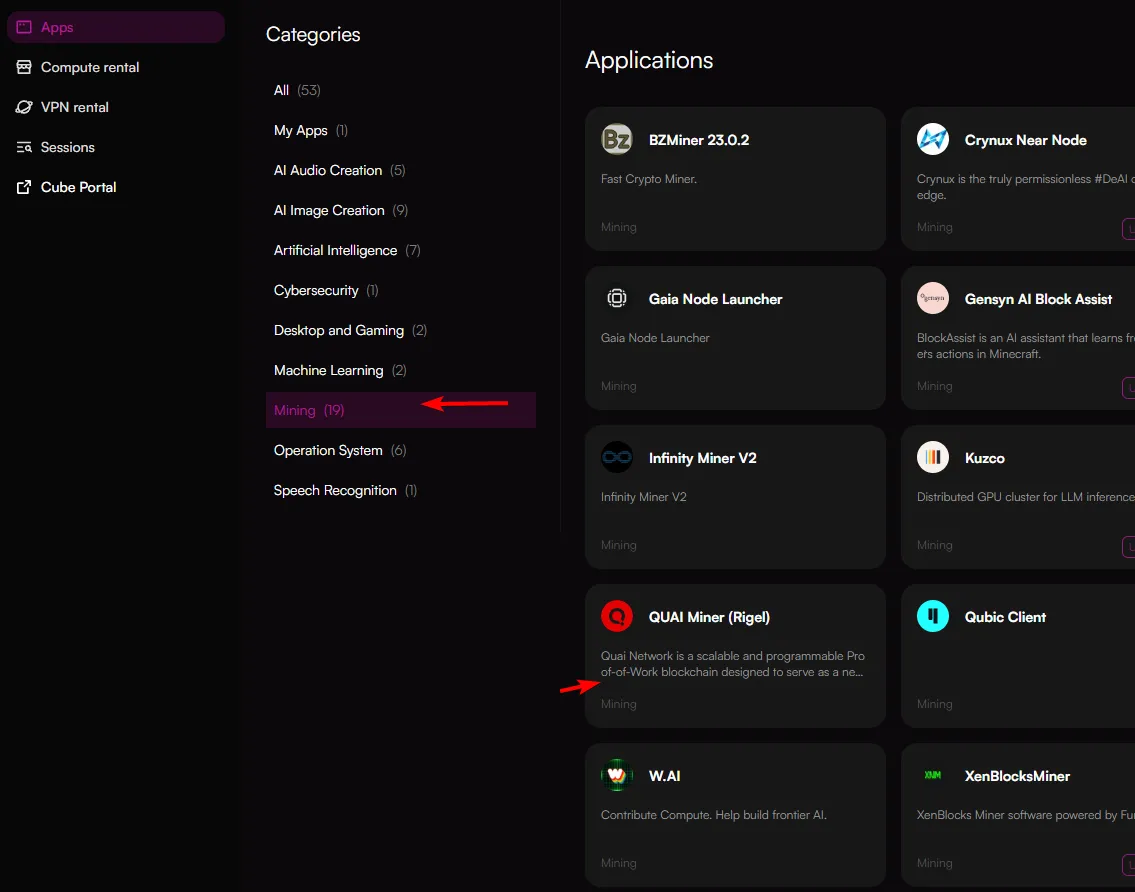Click Mining tag on W.AI card
Screen dimensions: 1135x892
pyautogui.click(x=618, y=863)
